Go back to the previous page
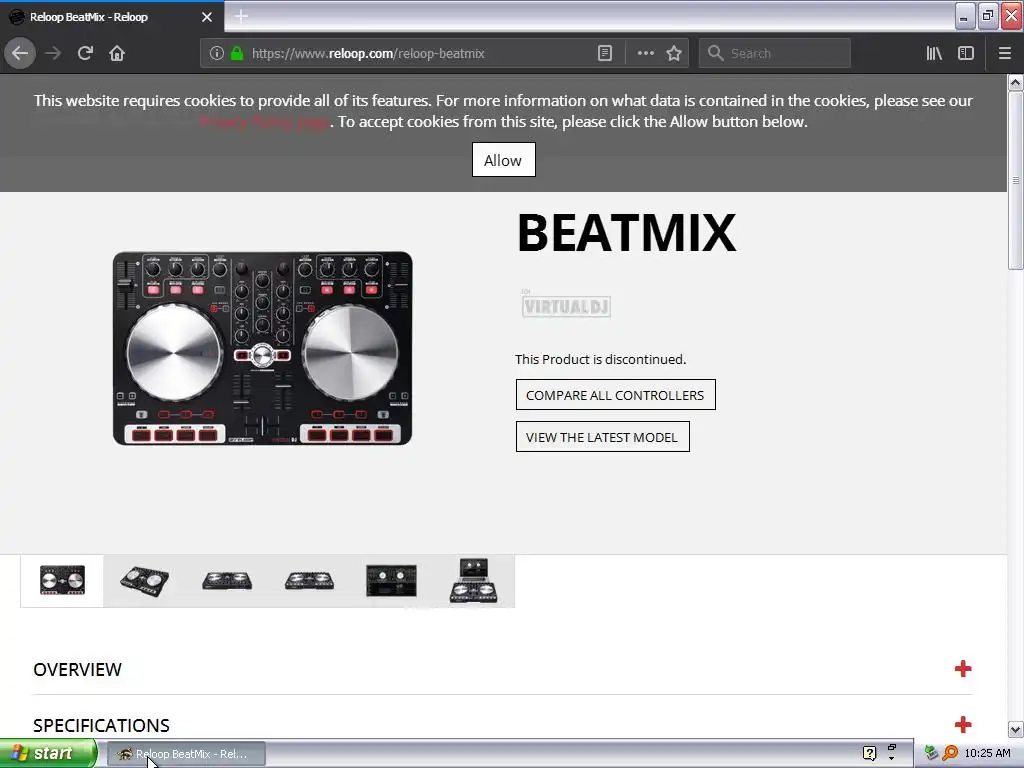The width and height of the screenshot is (1024, 768). click(x=20, y=54)
